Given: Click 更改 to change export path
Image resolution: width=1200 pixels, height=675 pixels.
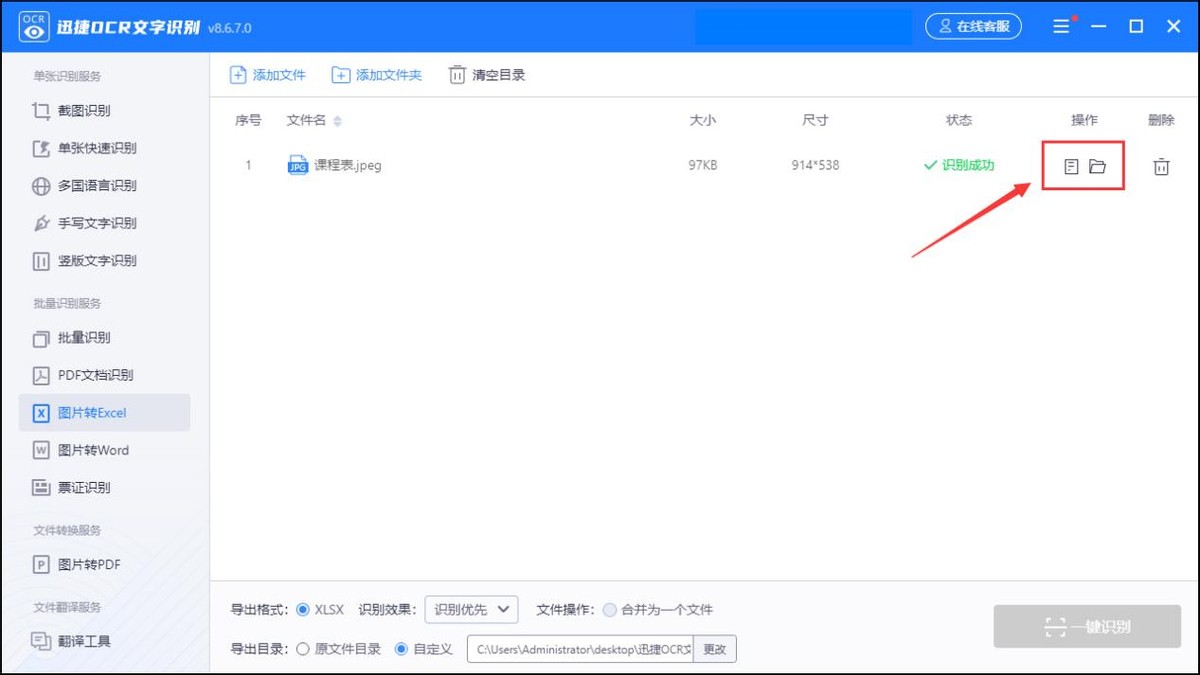Looking at the screenshot, I should point(715,649).
